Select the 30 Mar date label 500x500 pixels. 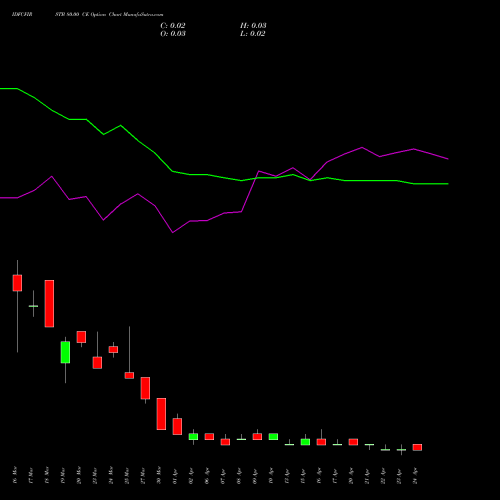tap(159, 475)
